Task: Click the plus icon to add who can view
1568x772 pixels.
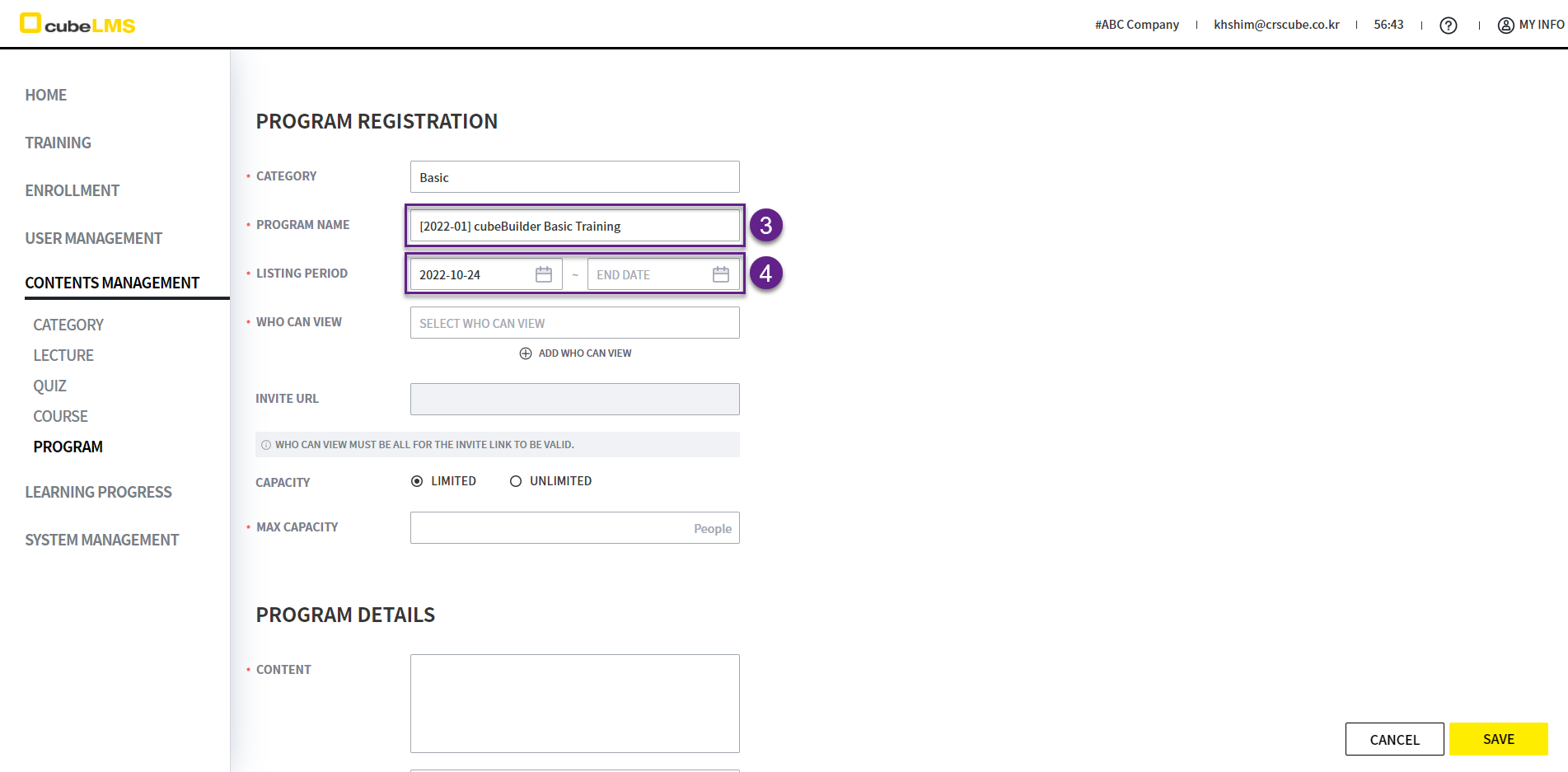Action: pyautogui.click(x=526, y=353)
